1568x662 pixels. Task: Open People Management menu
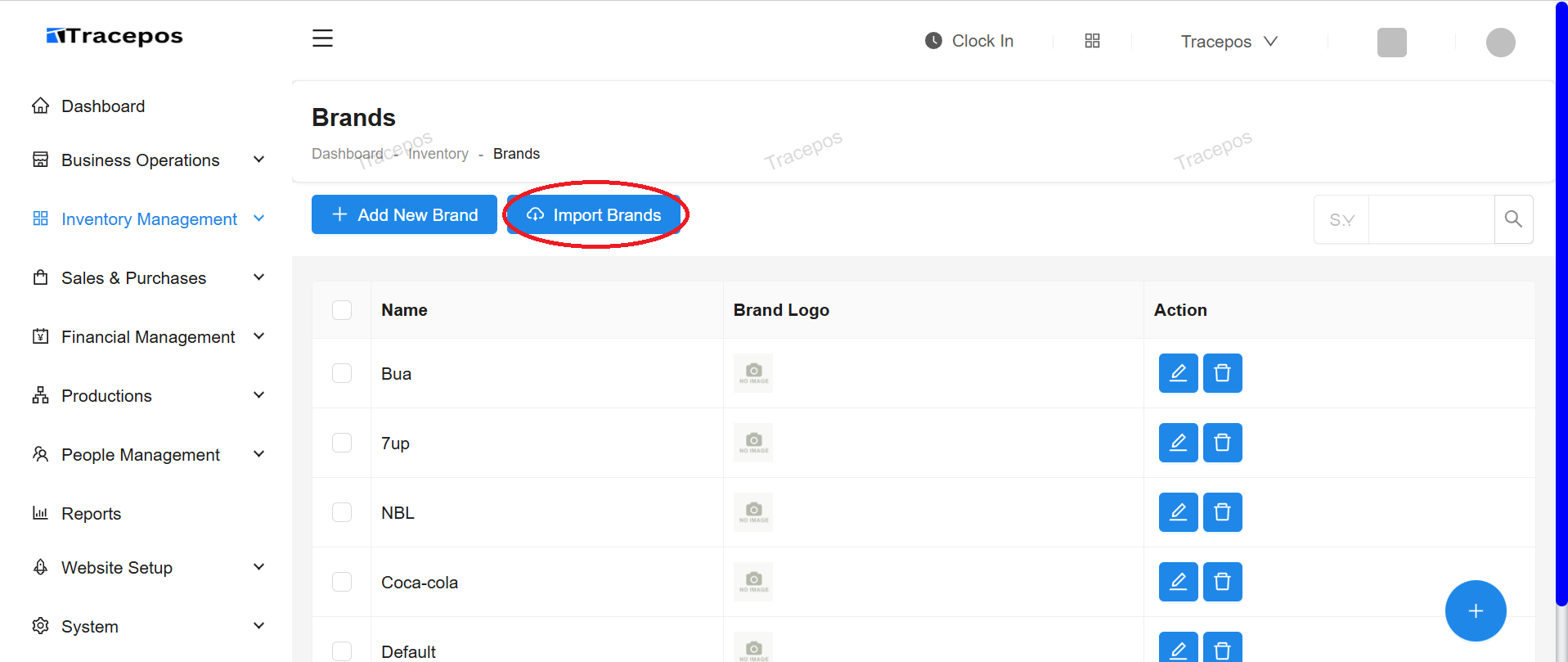point(141,455)
